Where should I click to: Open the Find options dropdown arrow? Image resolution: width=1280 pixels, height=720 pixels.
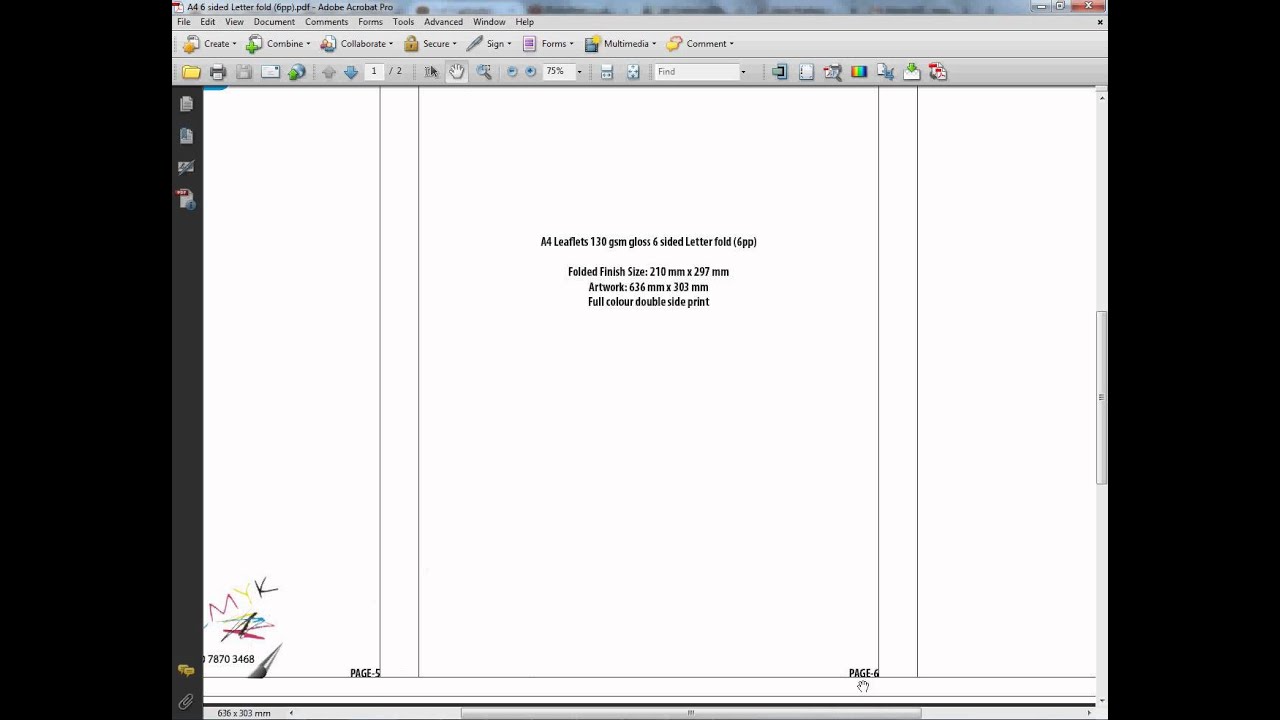click(743, 72)
